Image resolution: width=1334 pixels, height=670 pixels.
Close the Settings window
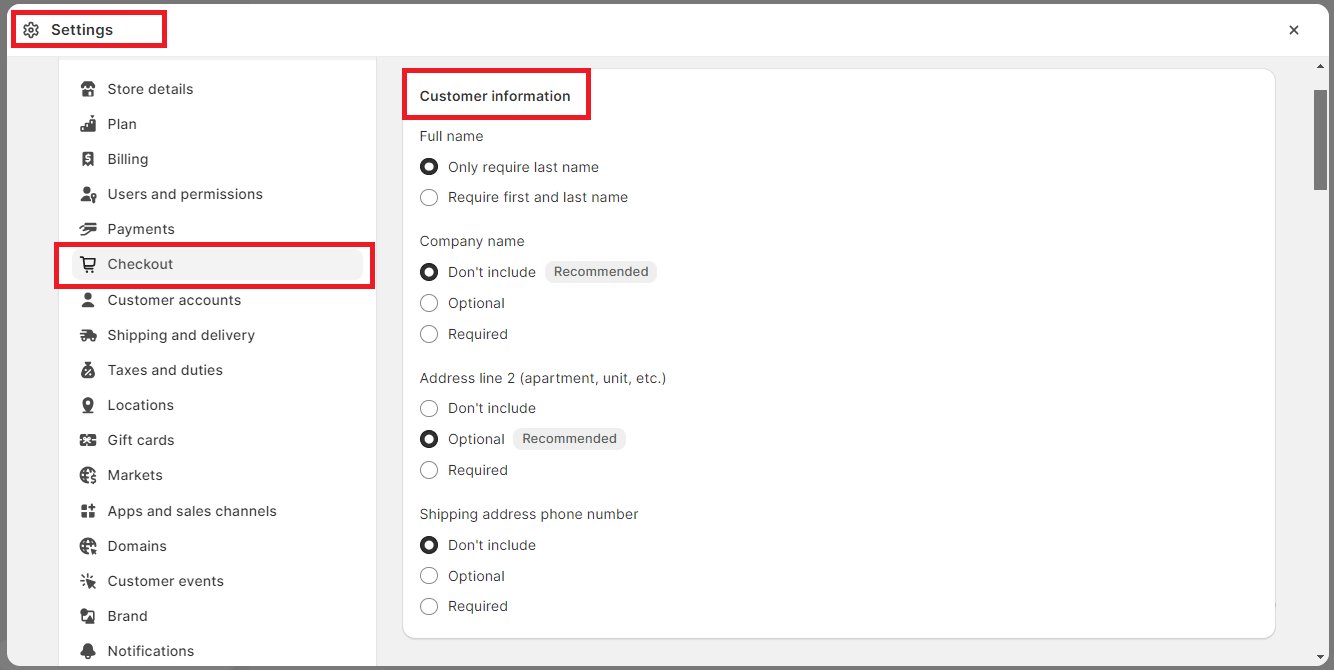tap(1294, 29)
